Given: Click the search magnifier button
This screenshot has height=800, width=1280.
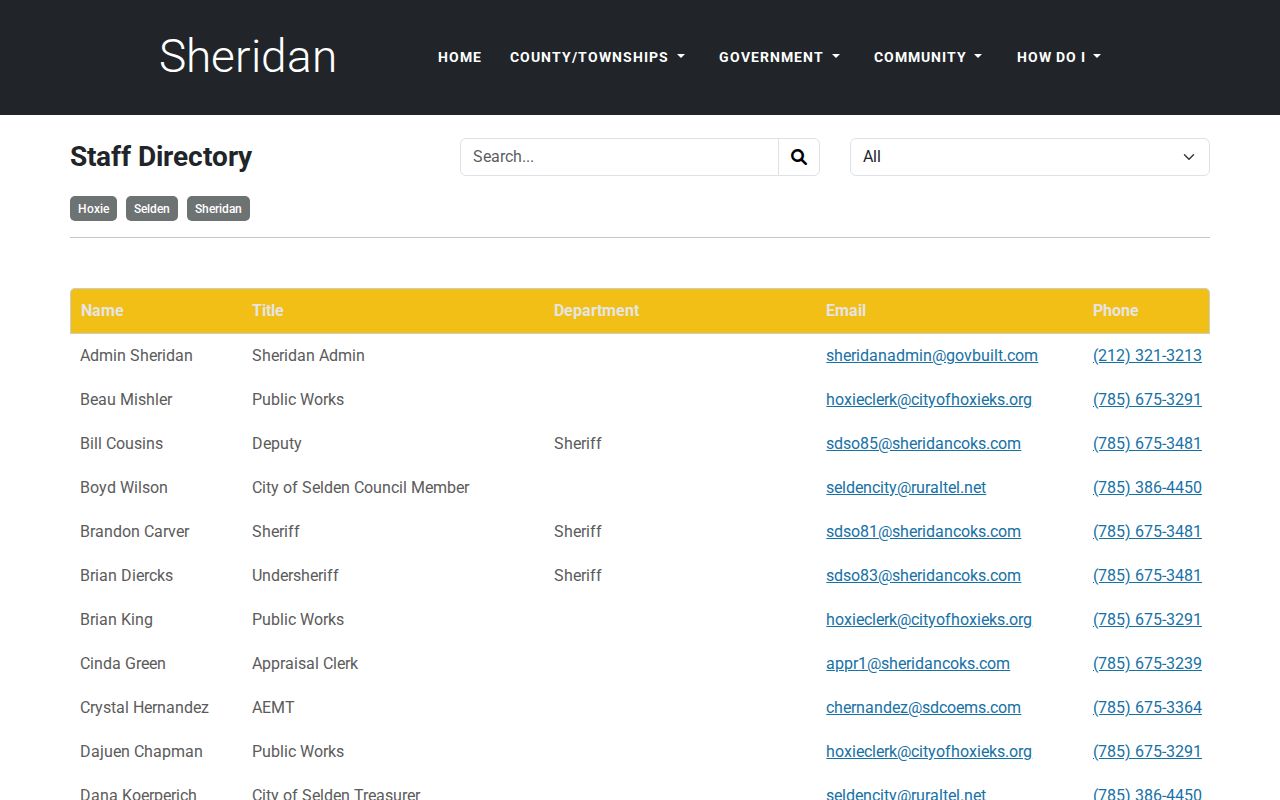Looking at the screenshot, I should 799,157.
